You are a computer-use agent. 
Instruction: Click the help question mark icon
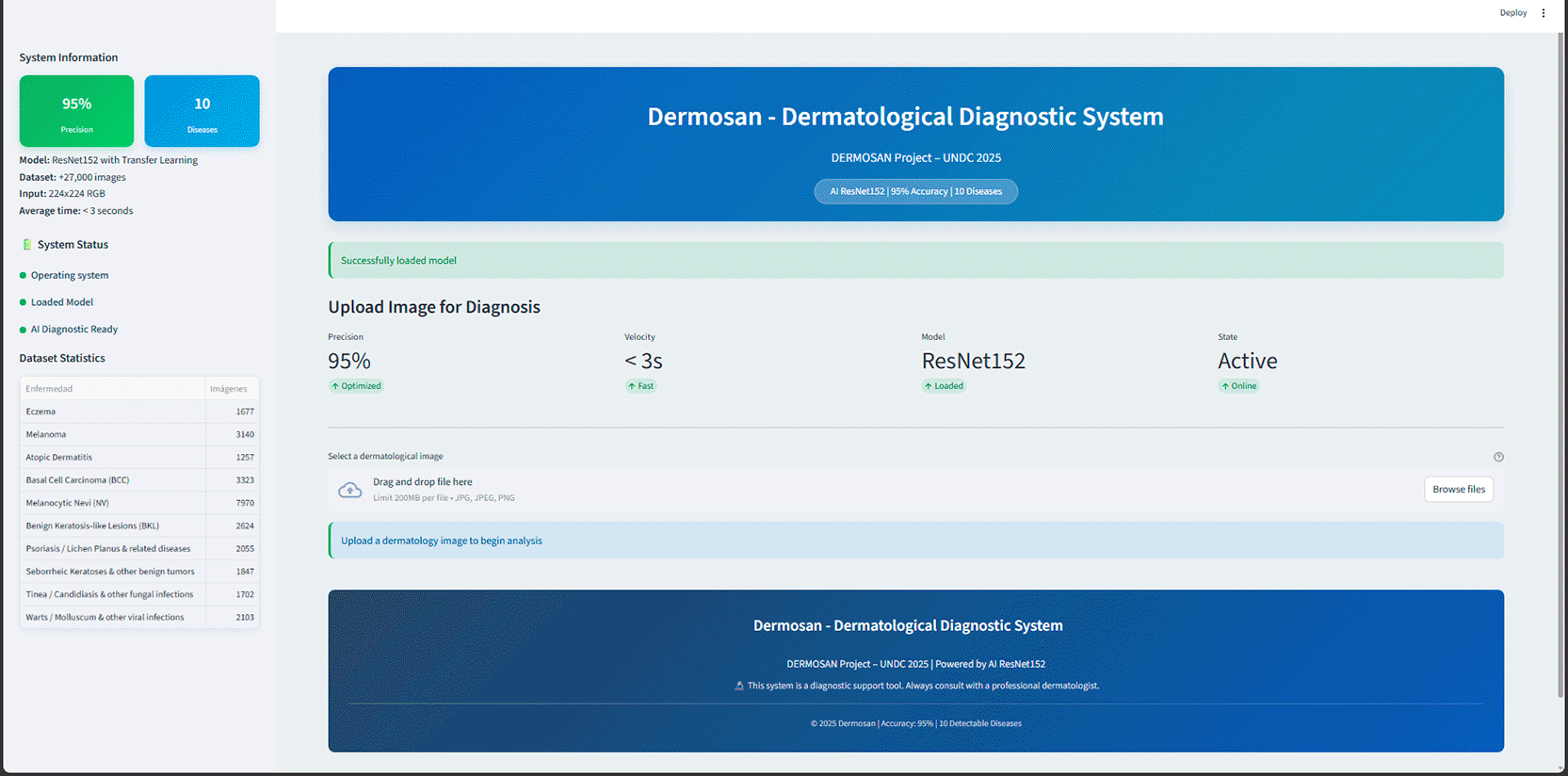tap(1498, 457)
